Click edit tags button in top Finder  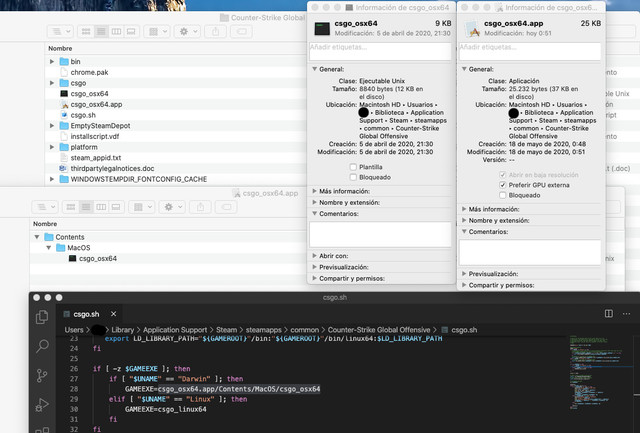click(x=241, y=31)
